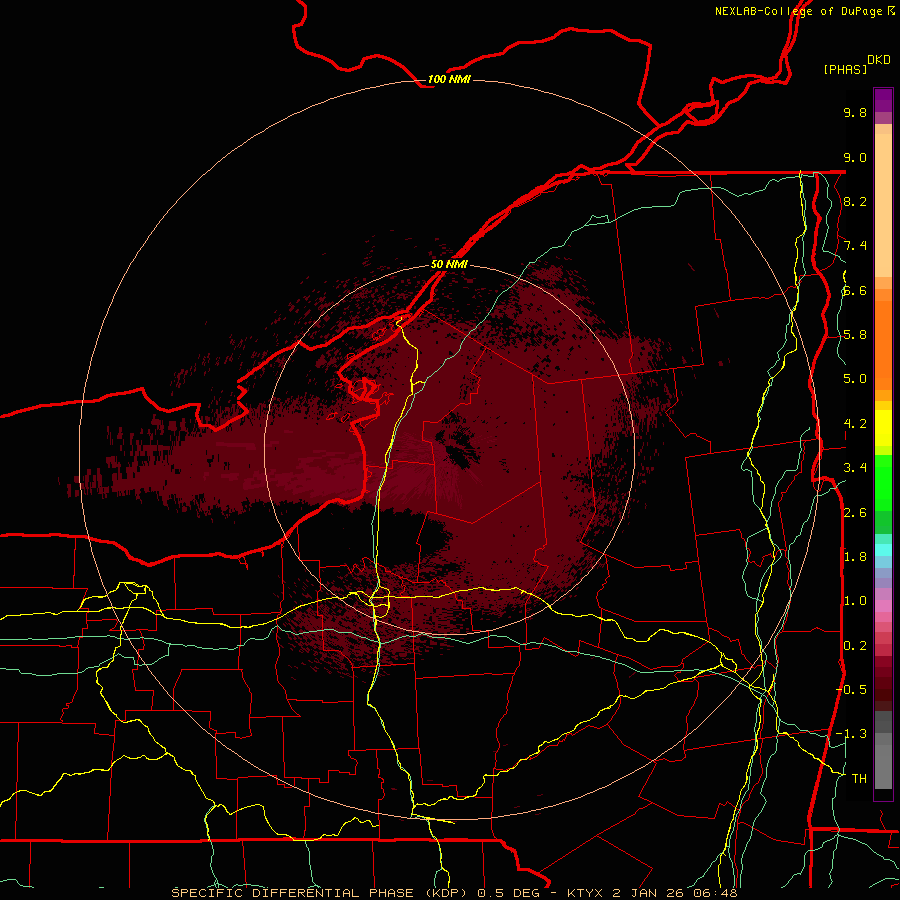Click the 1.8 scale value

point(855,557)
